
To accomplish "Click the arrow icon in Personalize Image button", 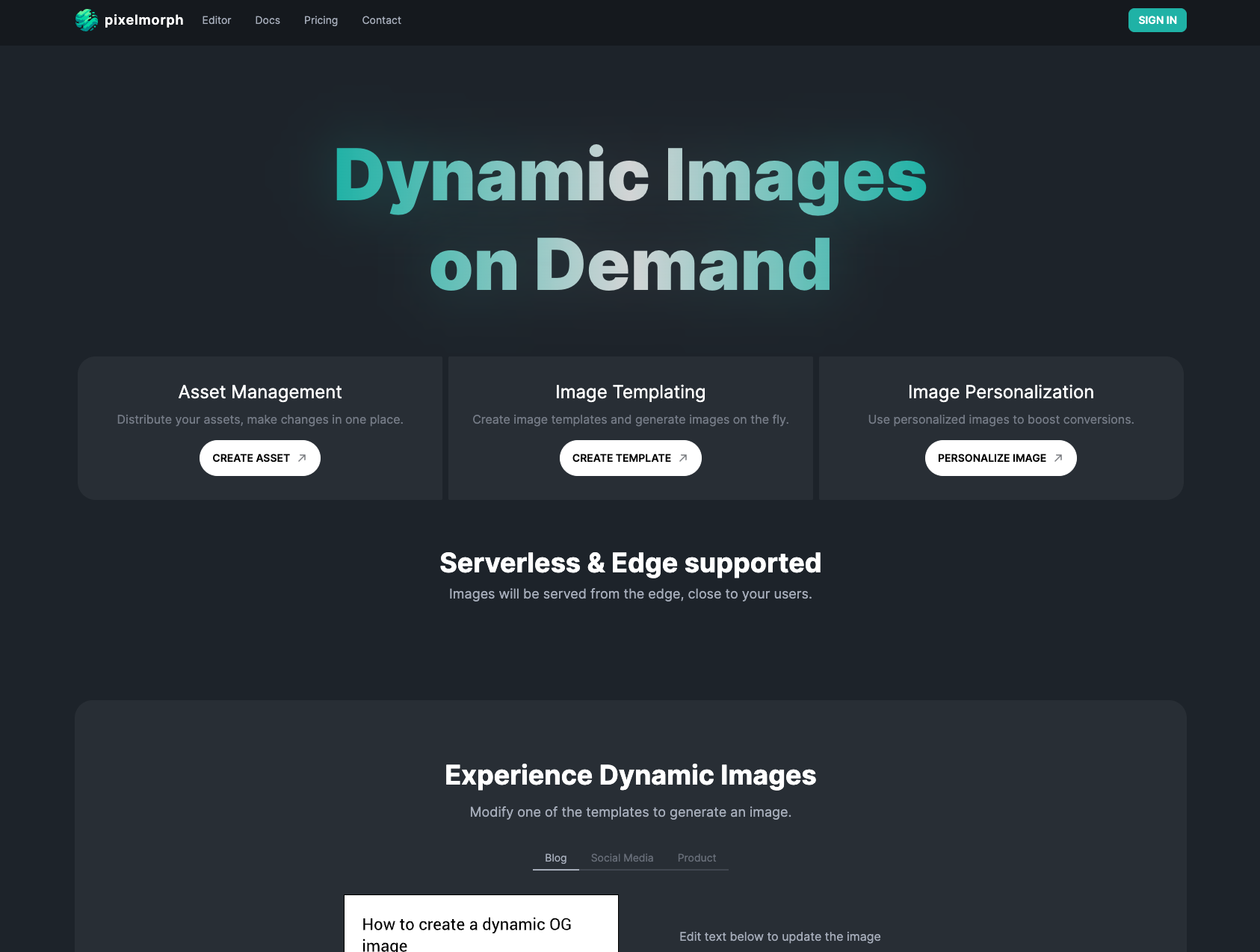I will coord(1058,458).
